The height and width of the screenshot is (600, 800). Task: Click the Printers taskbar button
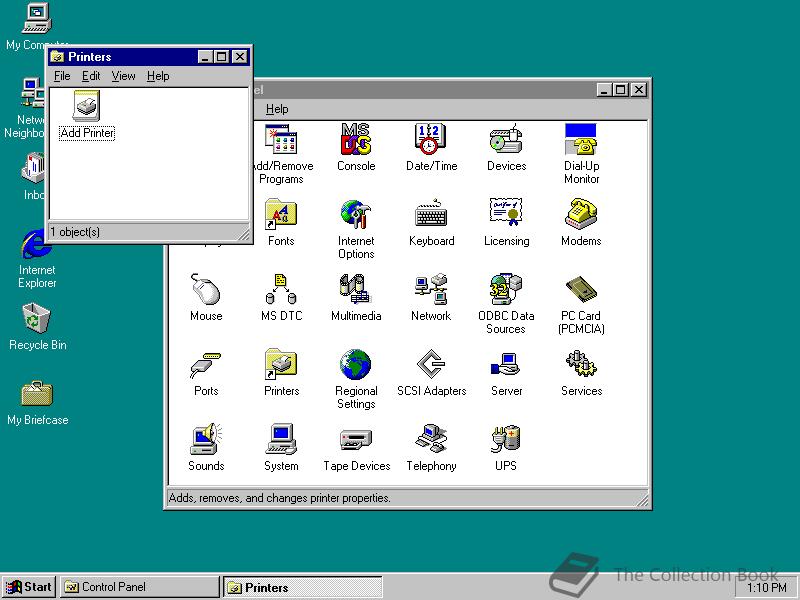tap(303, 587)
